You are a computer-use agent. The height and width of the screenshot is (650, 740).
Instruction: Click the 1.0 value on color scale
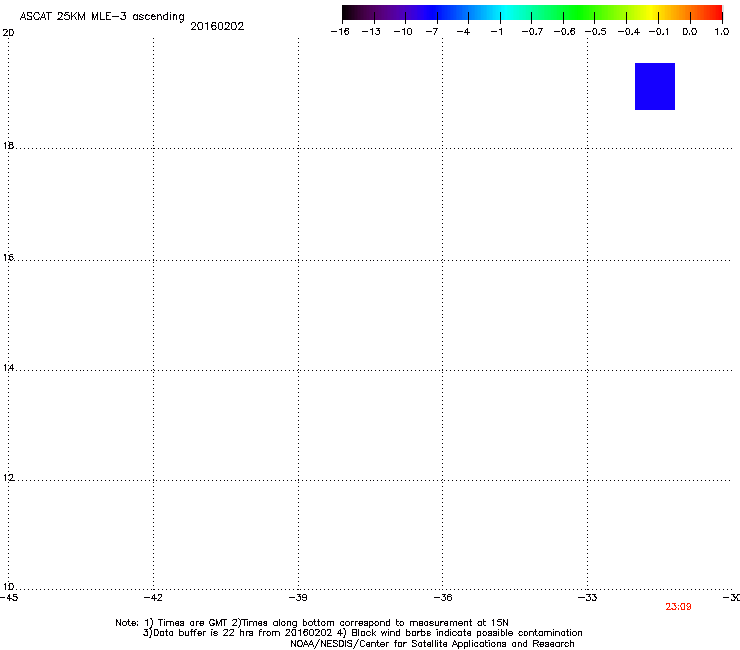point(722,32)
